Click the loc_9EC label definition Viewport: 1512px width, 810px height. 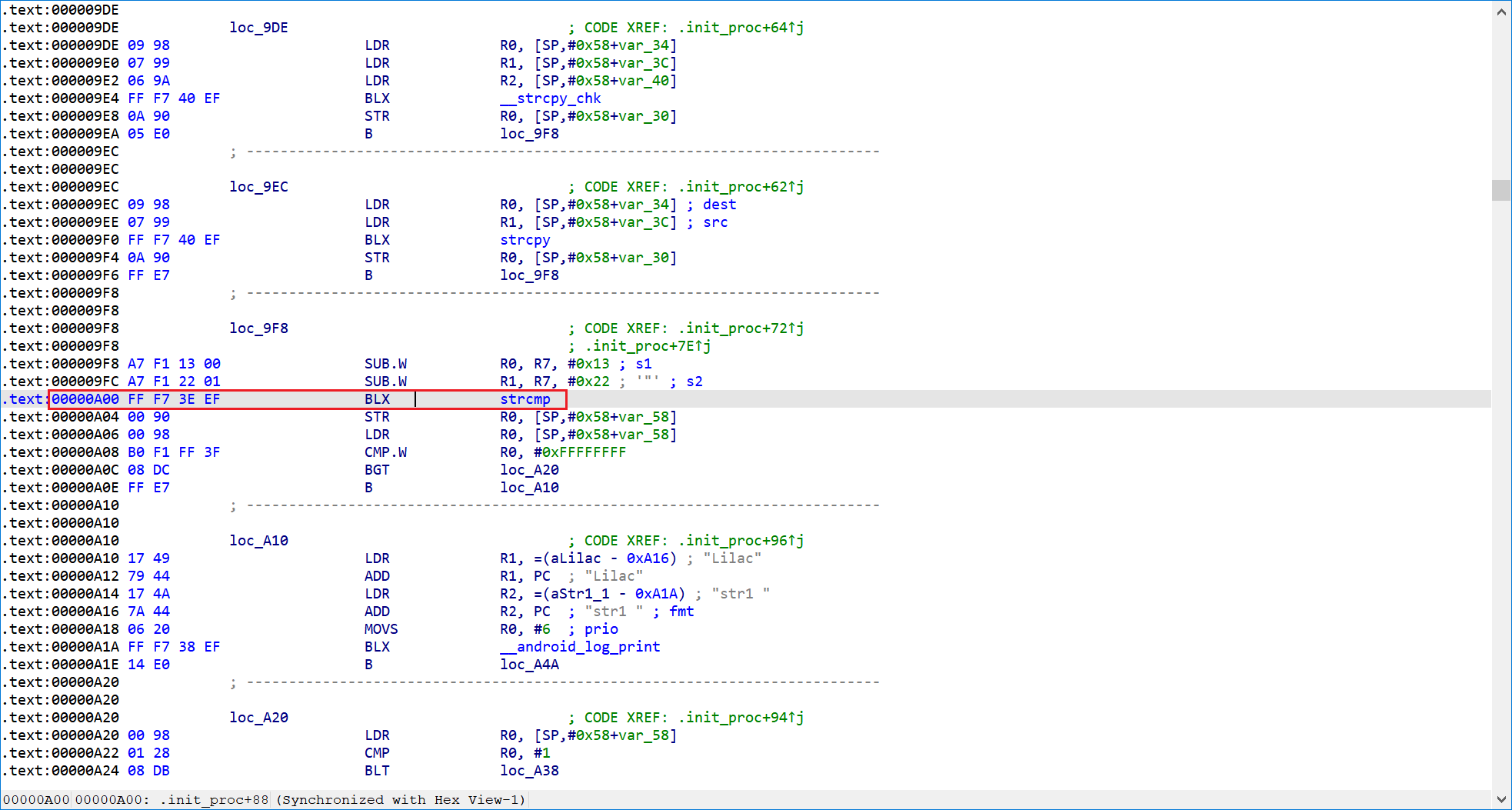coord(258,187)
